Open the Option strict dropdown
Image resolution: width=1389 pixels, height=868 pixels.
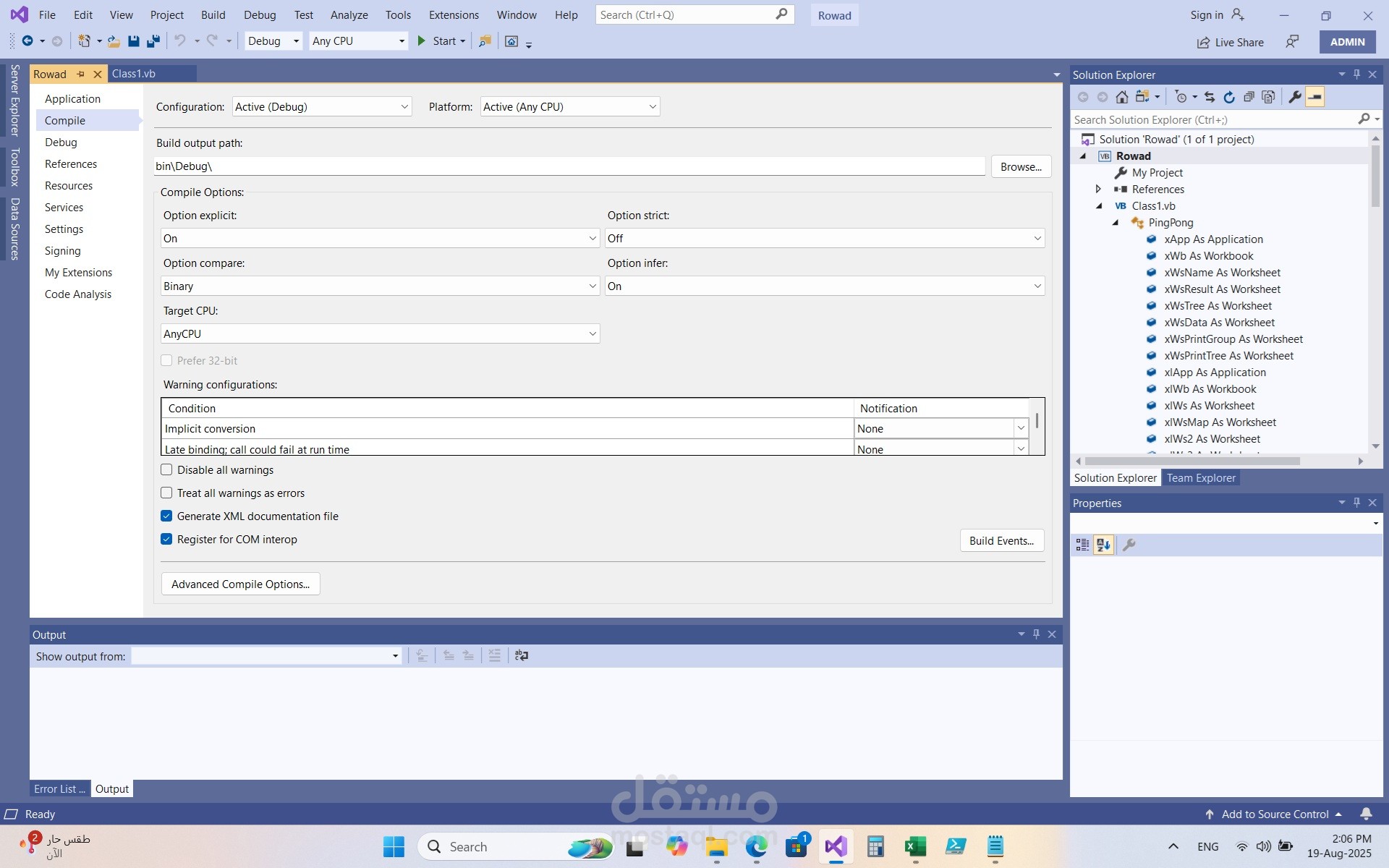(x=825, y=238)
